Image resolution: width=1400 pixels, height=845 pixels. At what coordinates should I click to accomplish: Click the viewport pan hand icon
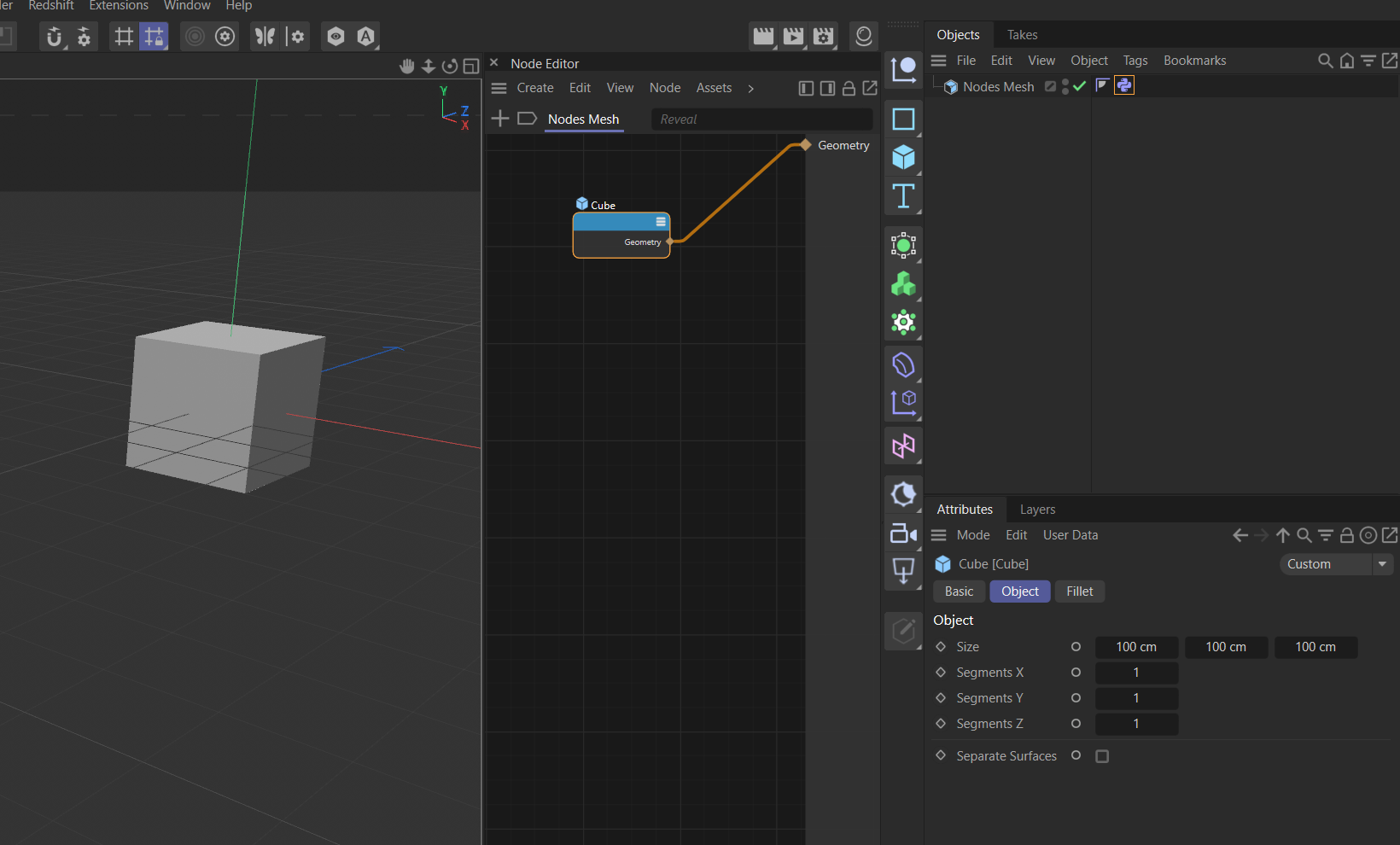click(x=407, y=66)
